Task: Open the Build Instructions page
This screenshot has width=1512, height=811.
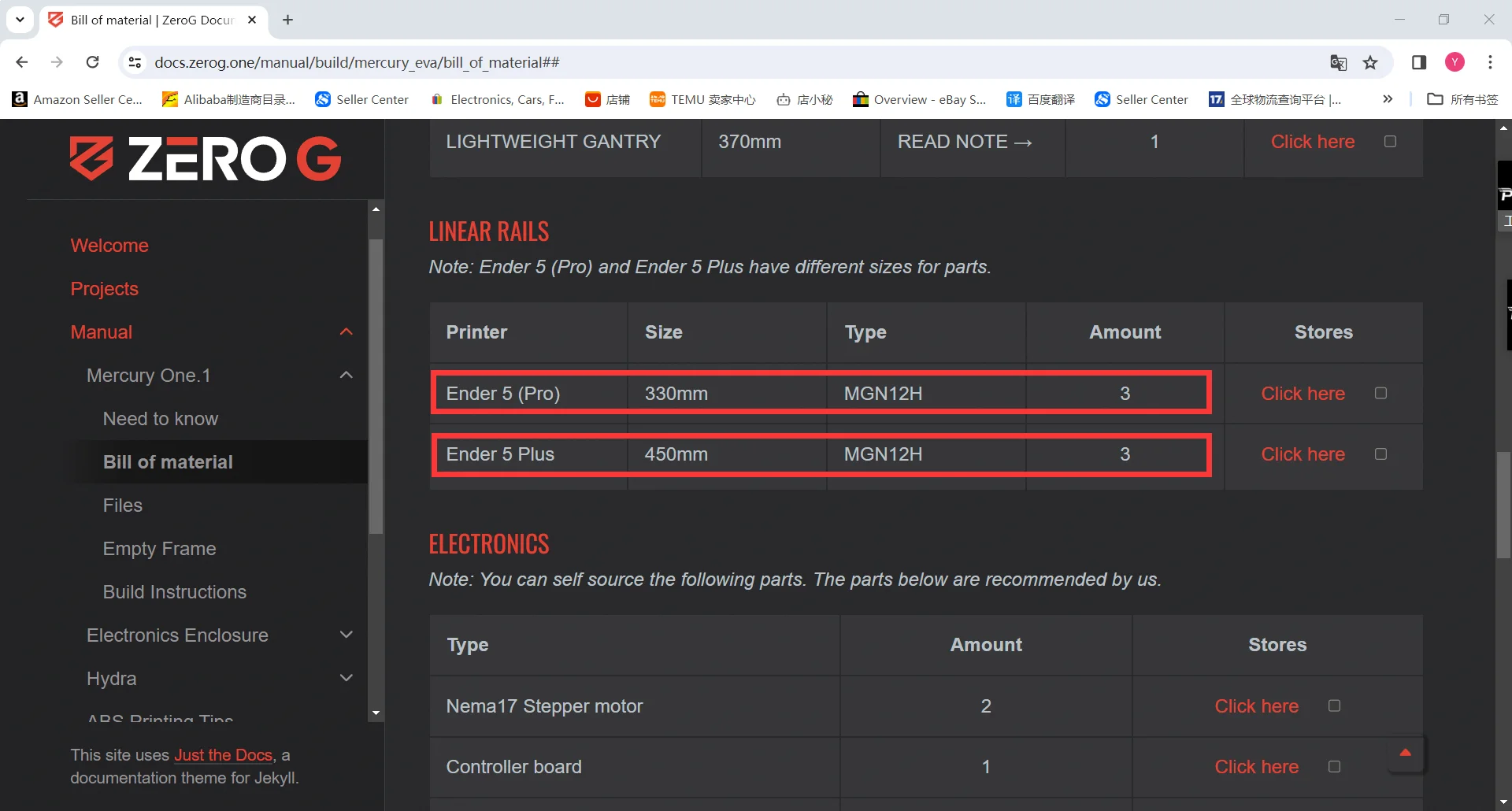Action: click(x=175, y=592)
